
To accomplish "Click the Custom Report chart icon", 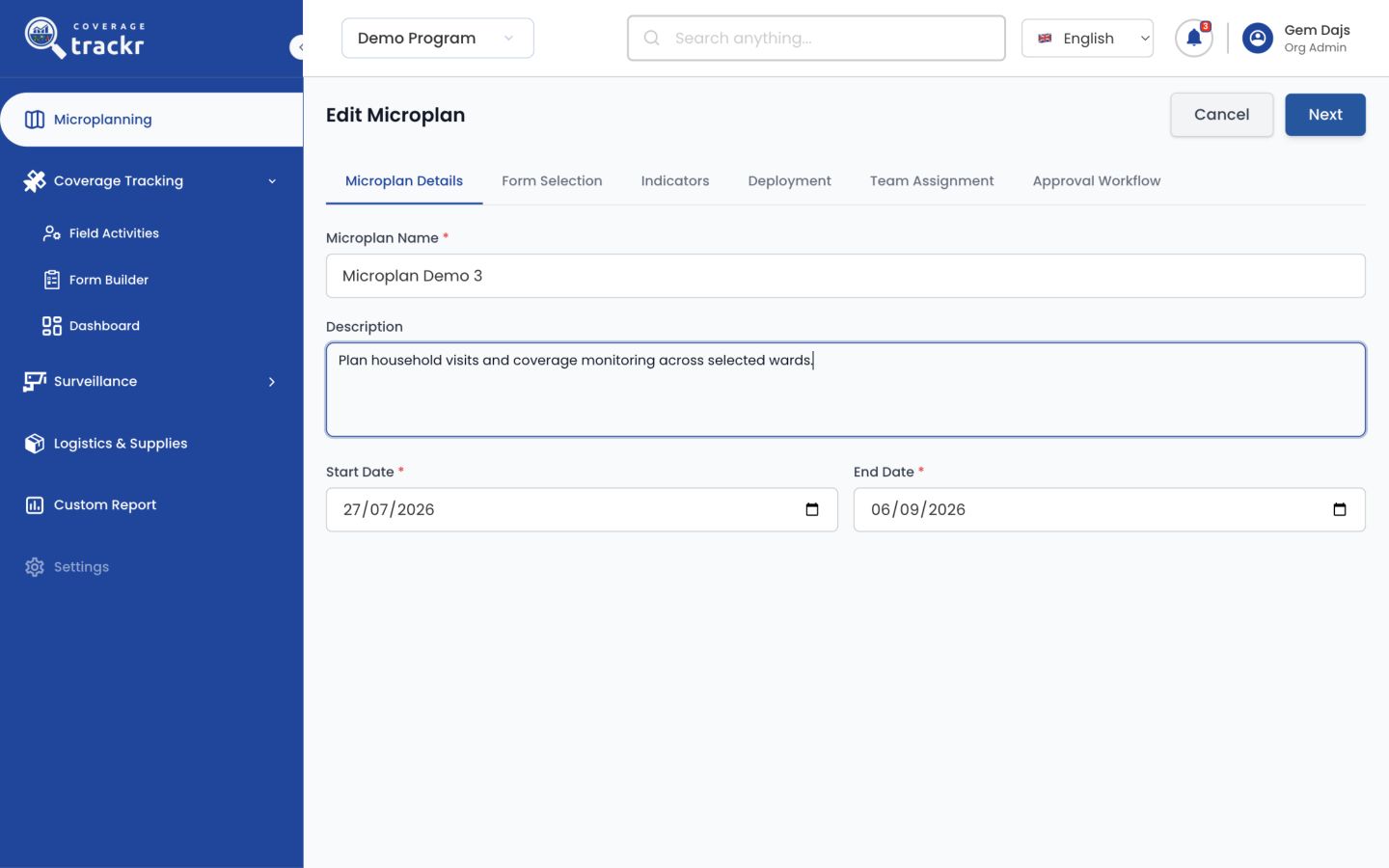I will point(35,505).
